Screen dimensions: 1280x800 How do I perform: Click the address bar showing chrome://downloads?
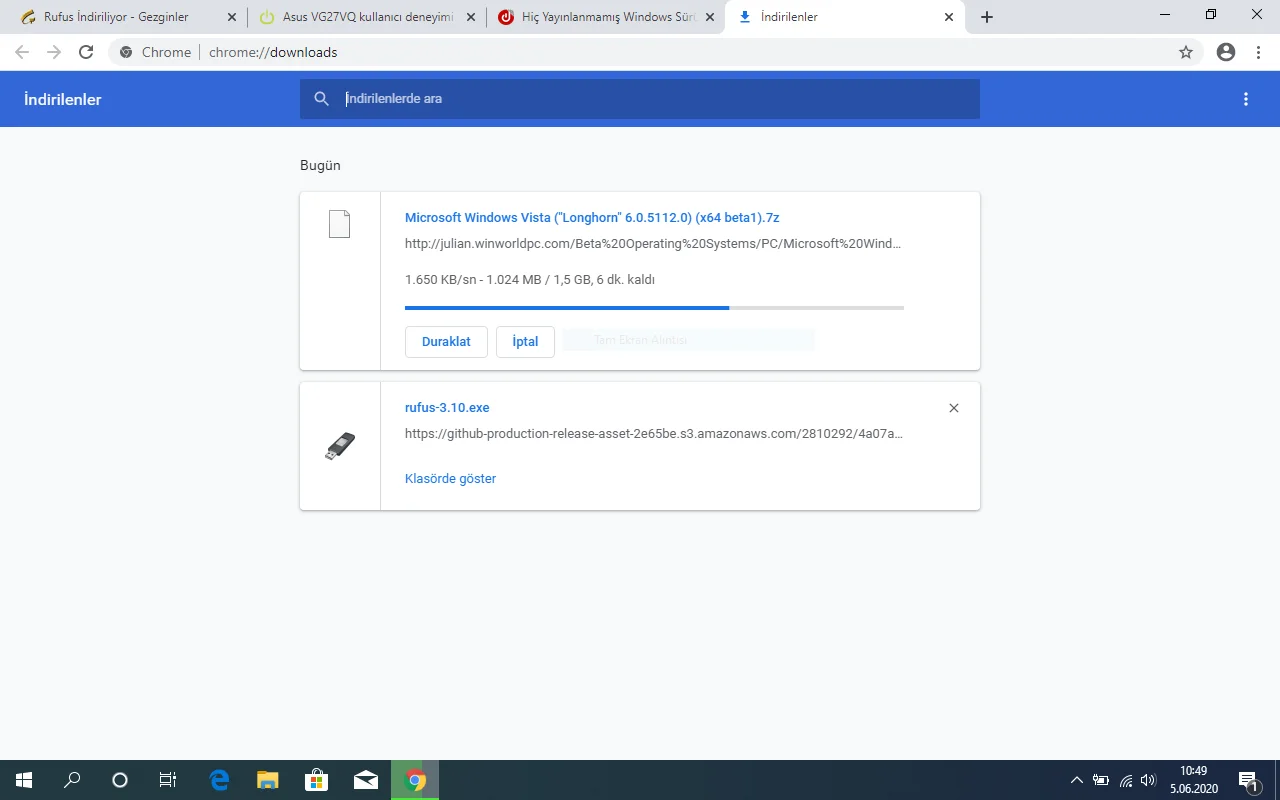[x=655, y=52]
